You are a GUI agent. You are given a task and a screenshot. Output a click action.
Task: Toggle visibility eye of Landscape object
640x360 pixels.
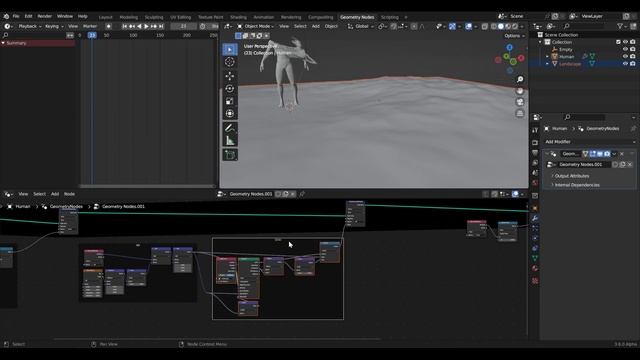click(625, 64)
